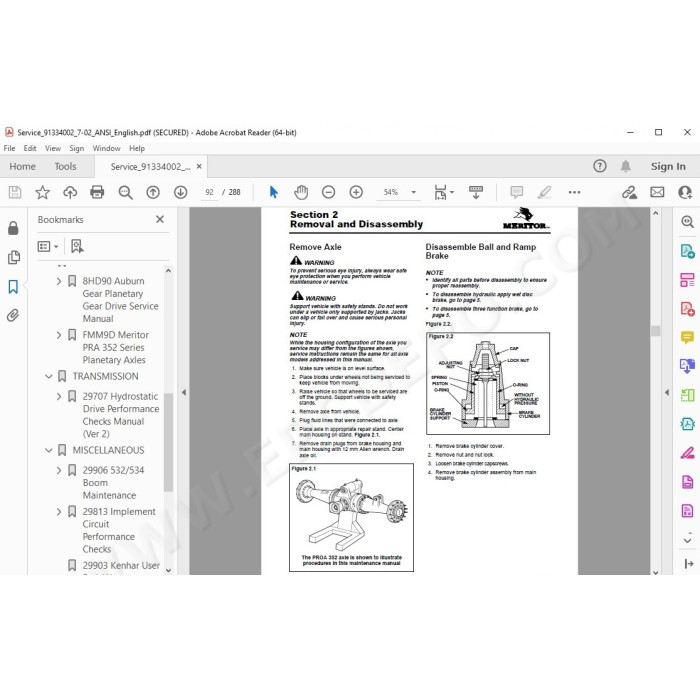Switch to the Tools tab
The width and height of the screenshot is (700, 700).
pos(65,167)
